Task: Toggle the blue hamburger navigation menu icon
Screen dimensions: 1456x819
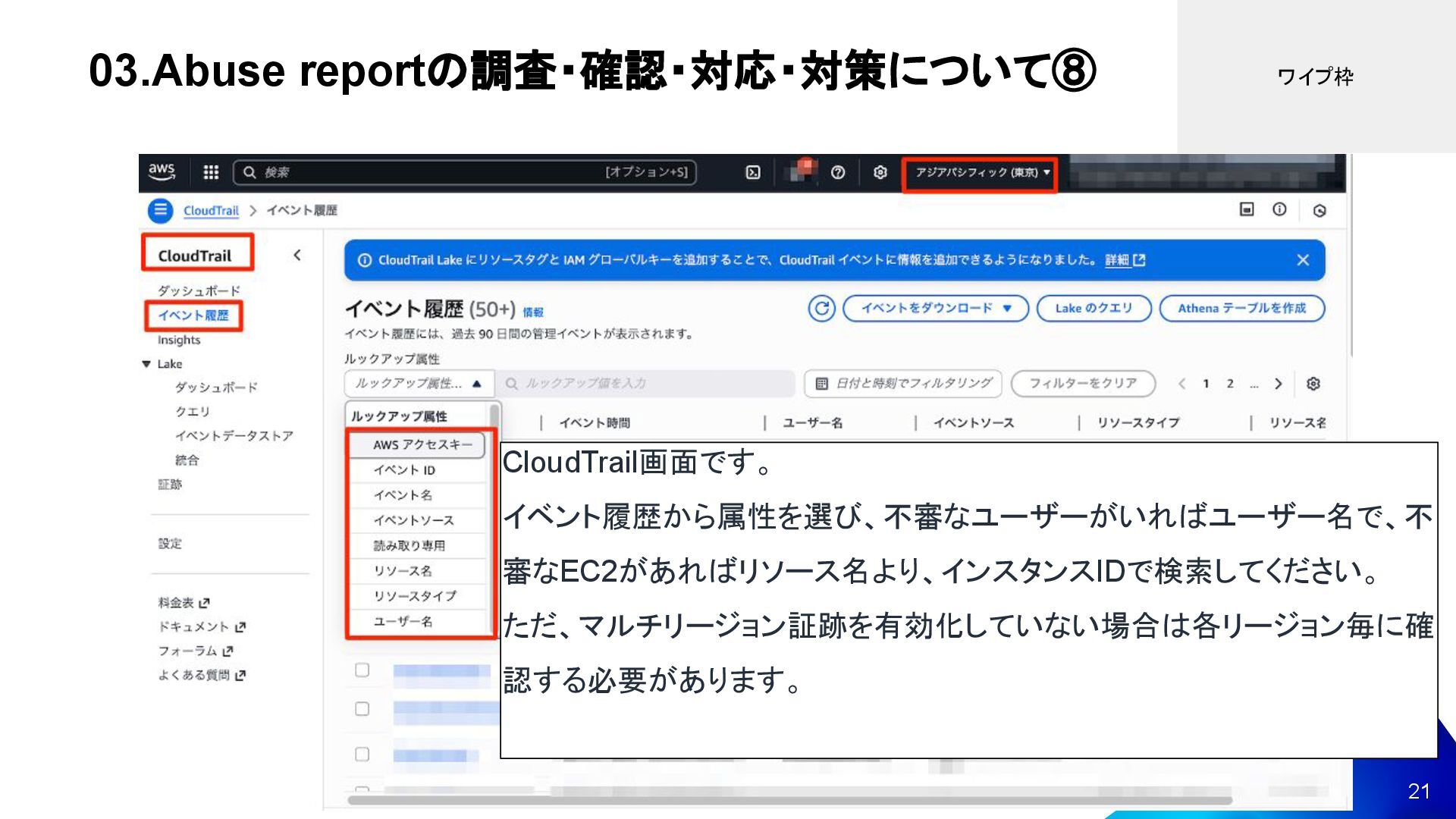Action: tap(160, 210)
